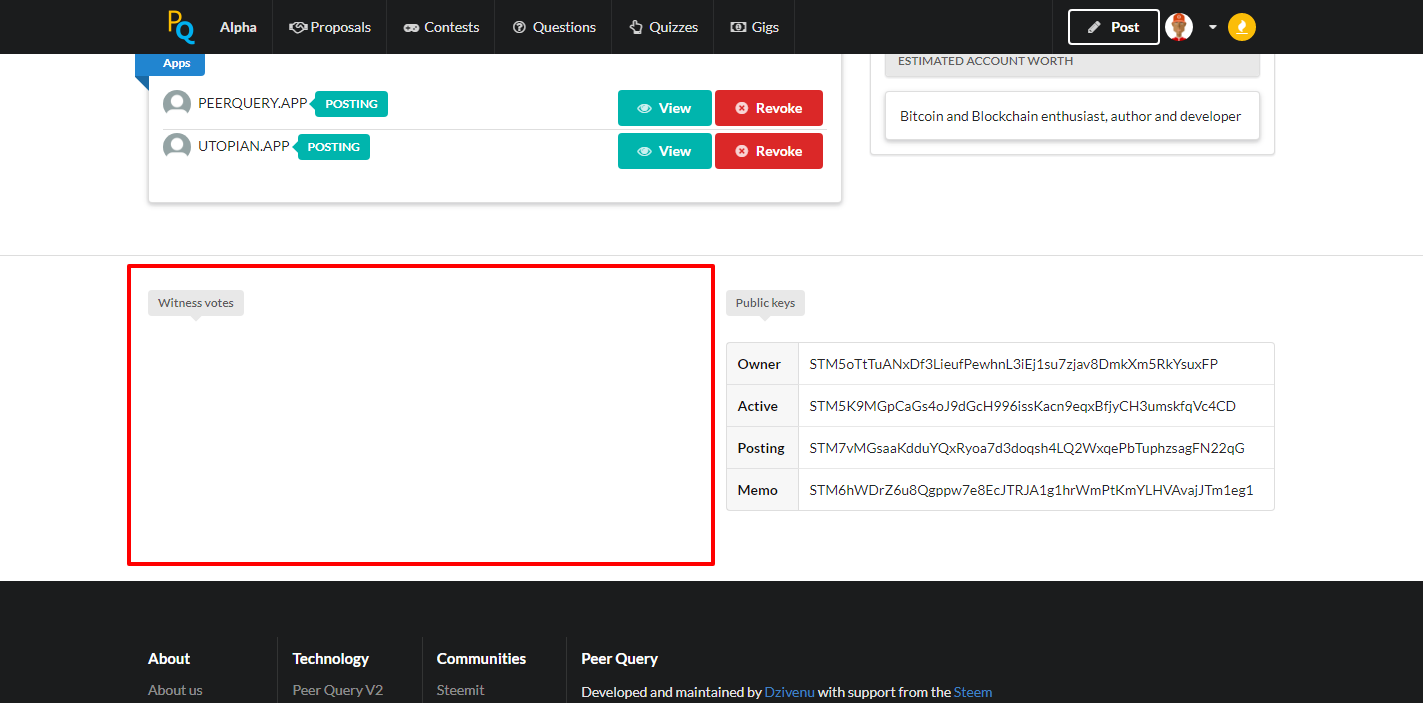View the PEERQUERY.APP authorization
The image size is (1423, 703).
click(x=665, y=108)
